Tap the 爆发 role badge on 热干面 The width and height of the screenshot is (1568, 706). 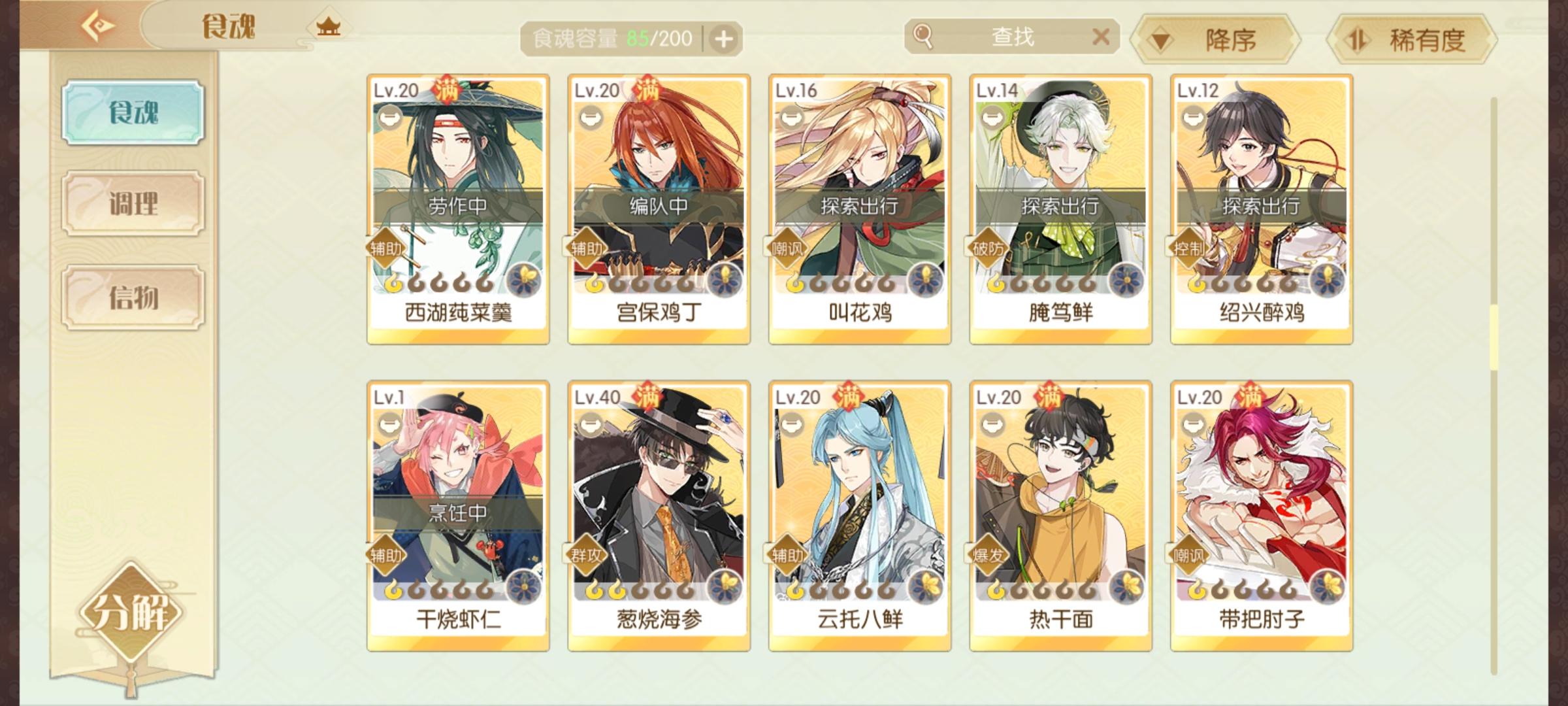988,555
